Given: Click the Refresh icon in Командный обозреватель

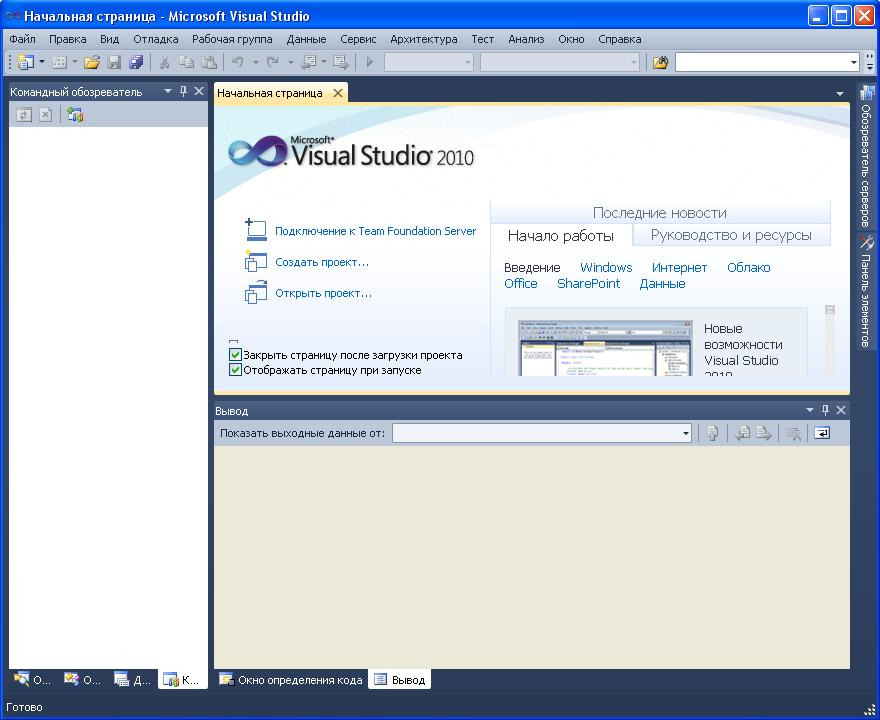Looking at the screenshot, I should pos(24,115).
